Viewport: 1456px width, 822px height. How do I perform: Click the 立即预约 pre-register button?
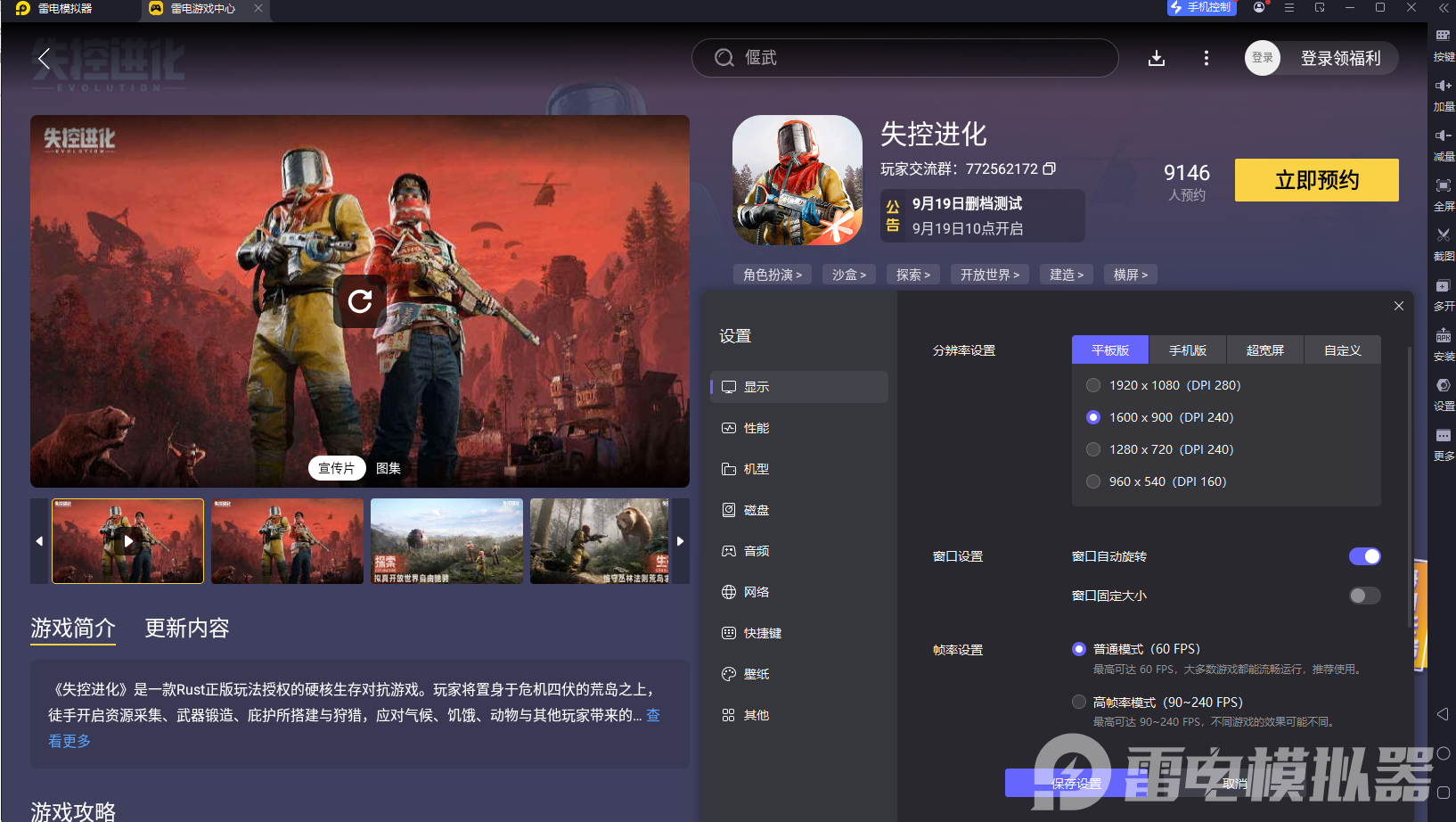(1317, 180)
